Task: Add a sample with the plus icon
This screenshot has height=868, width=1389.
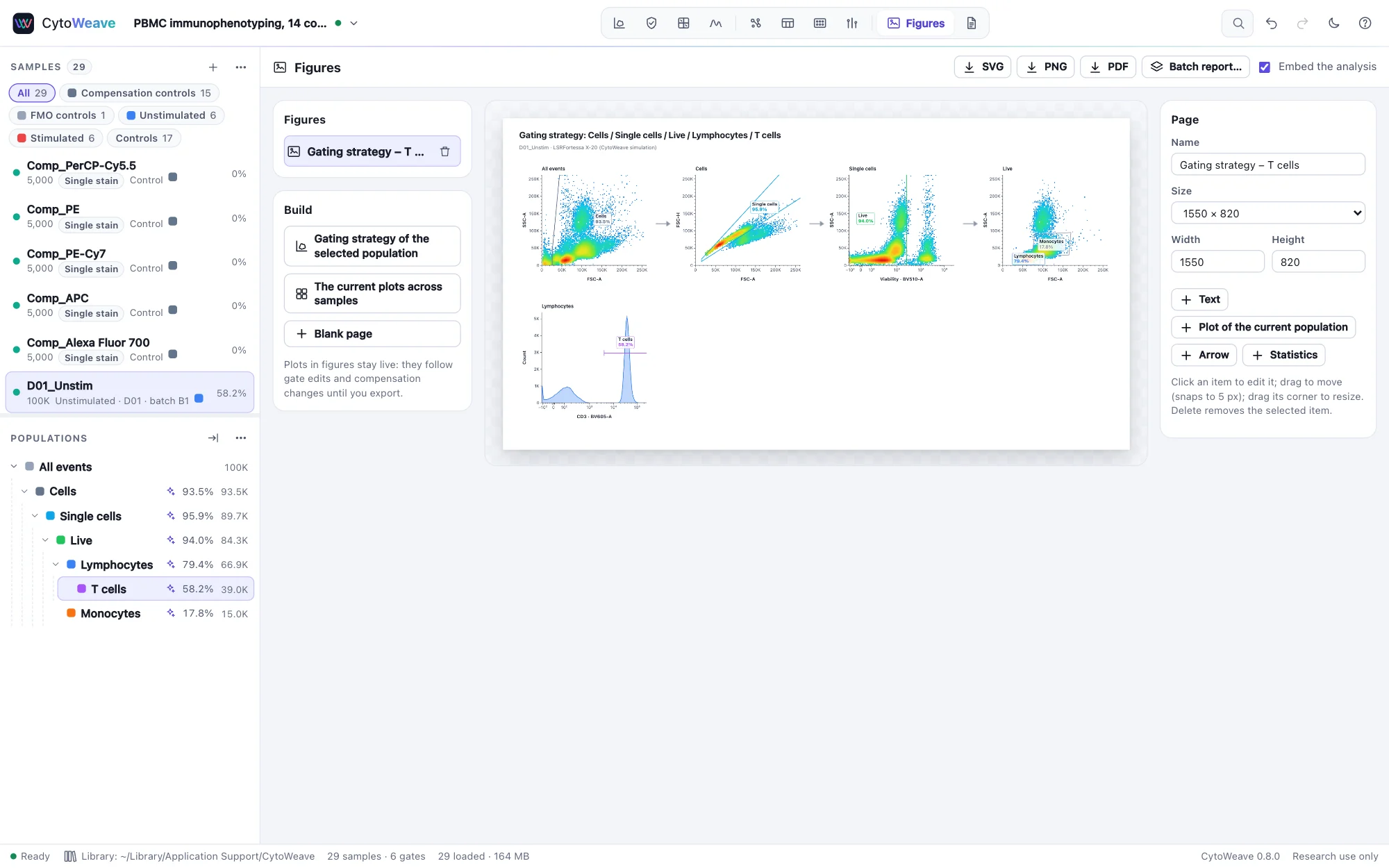Action: [213, 67]
